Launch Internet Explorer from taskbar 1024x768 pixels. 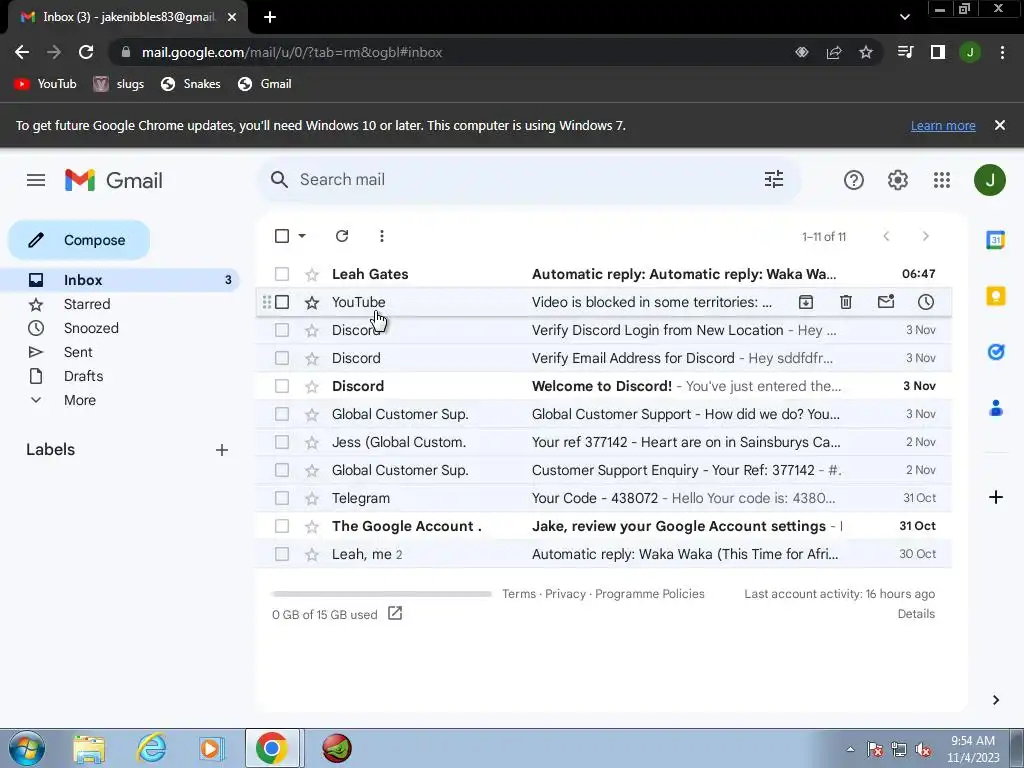pyautogui.click(x=151, y=748)
